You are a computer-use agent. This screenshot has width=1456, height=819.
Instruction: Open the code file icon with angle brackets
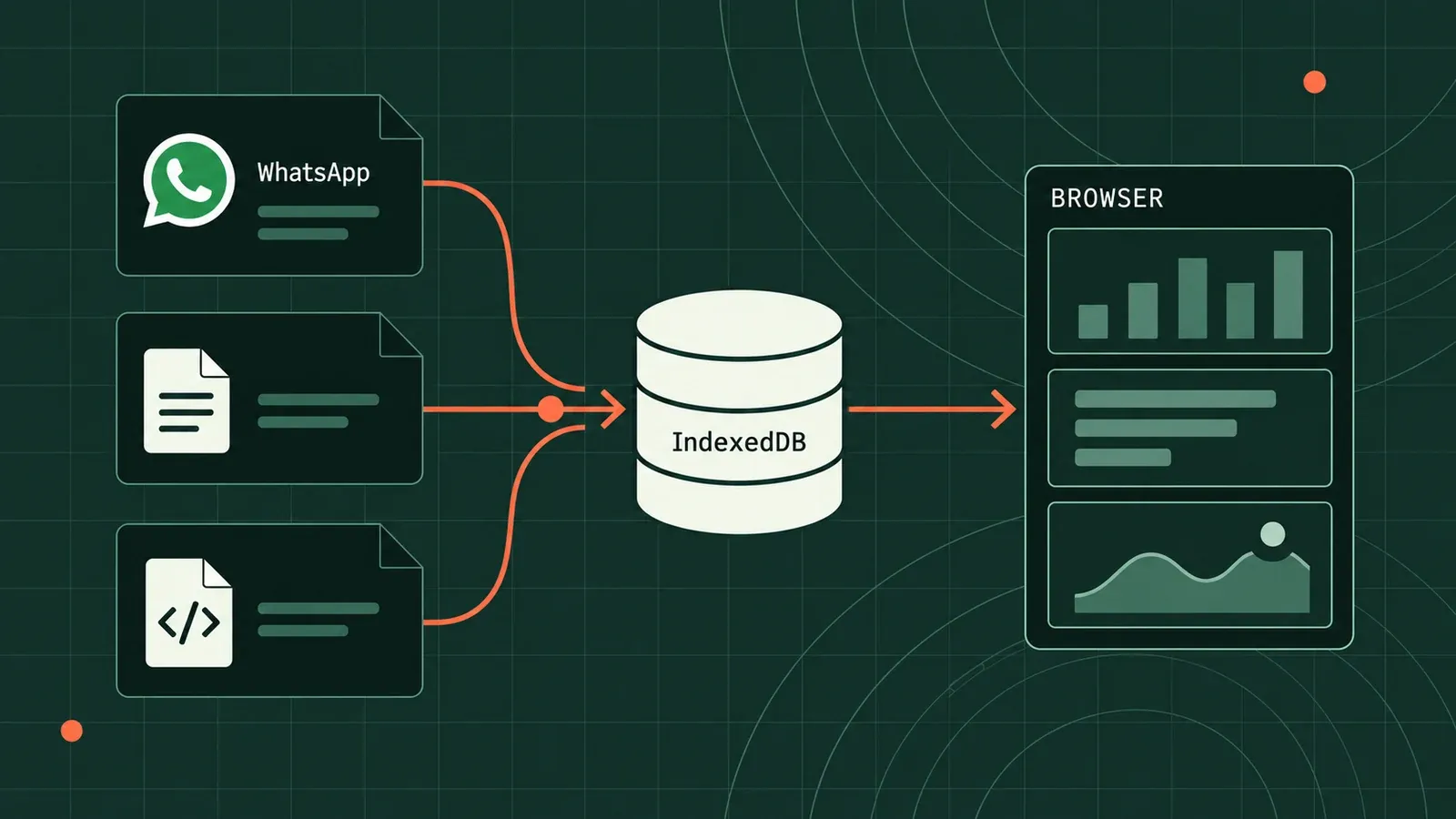tap(188, 613)
